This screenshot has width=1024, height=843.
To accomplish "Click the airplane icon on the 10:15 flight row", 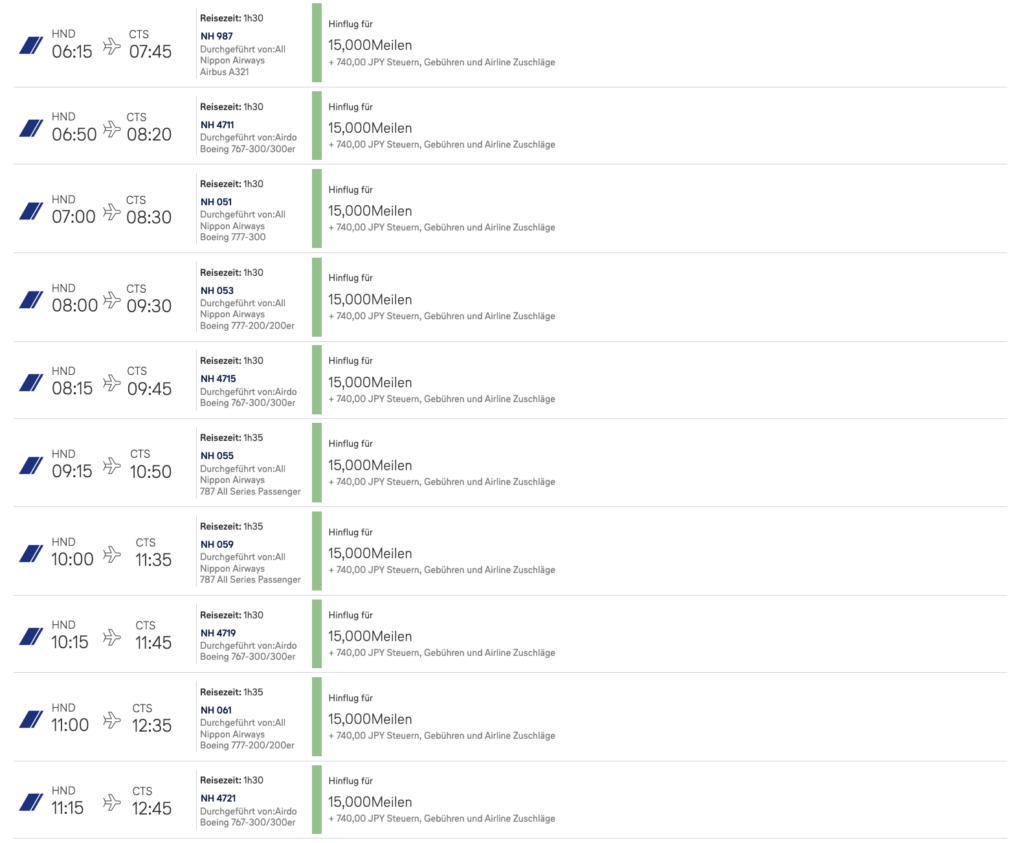I will pyautogui.click(x=112, y=635).
